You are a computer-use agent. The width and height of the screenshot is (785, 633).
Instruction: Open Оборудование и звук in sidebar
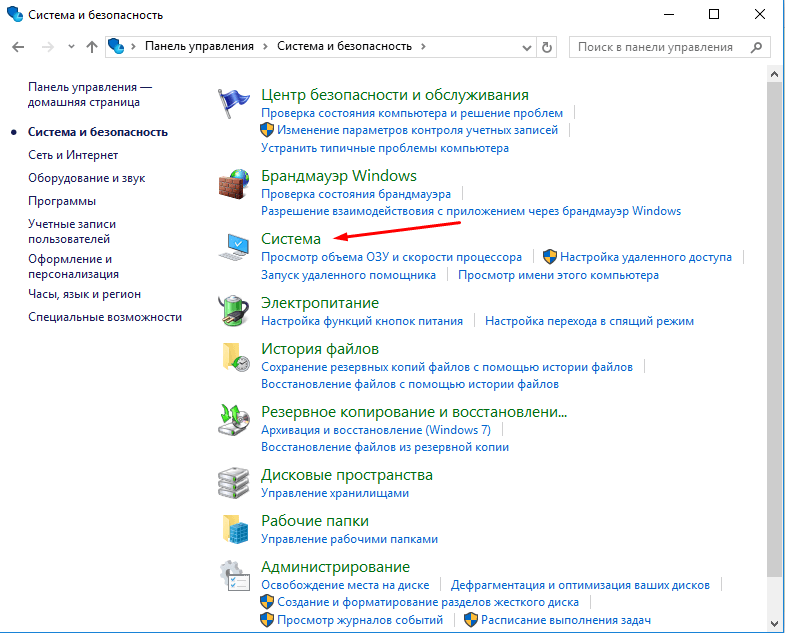87,178
